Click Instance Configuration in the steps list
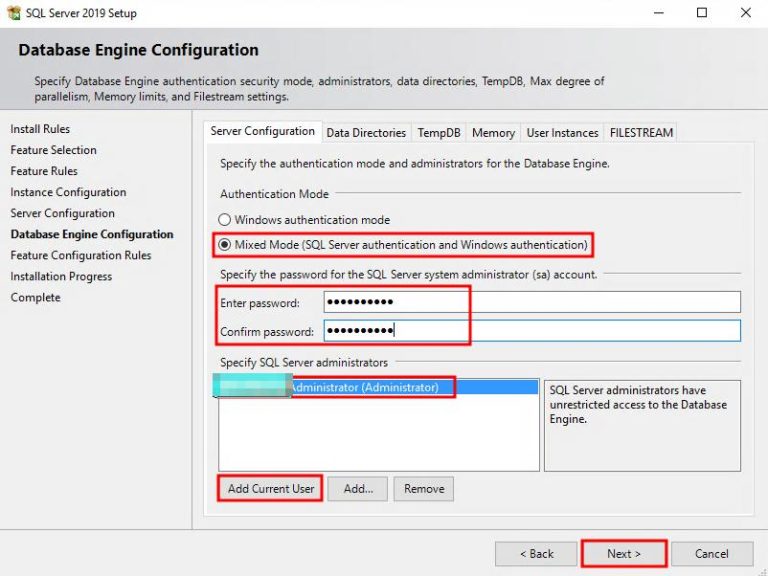768x576 pixels. pos(68,192)
